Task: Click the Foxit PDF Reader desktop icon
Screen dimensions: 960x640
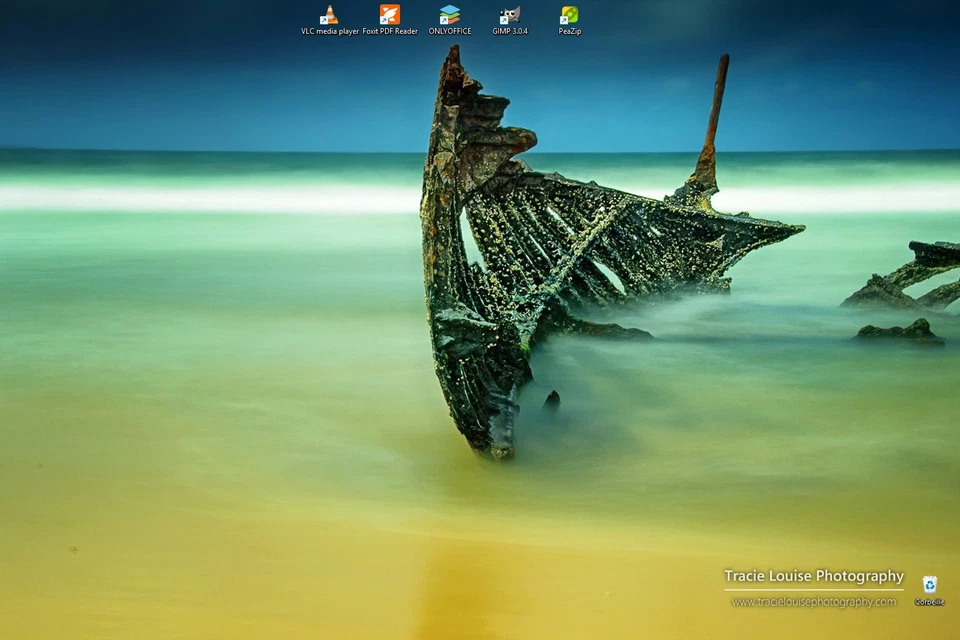Action: pos(390,15)
